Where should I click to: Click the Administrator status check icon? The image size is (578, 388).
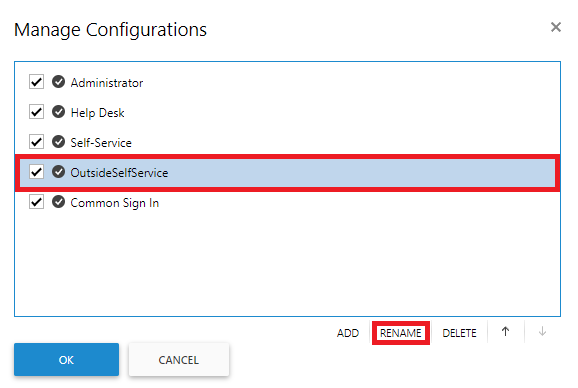pyautogui.click(x=58, y=82)
